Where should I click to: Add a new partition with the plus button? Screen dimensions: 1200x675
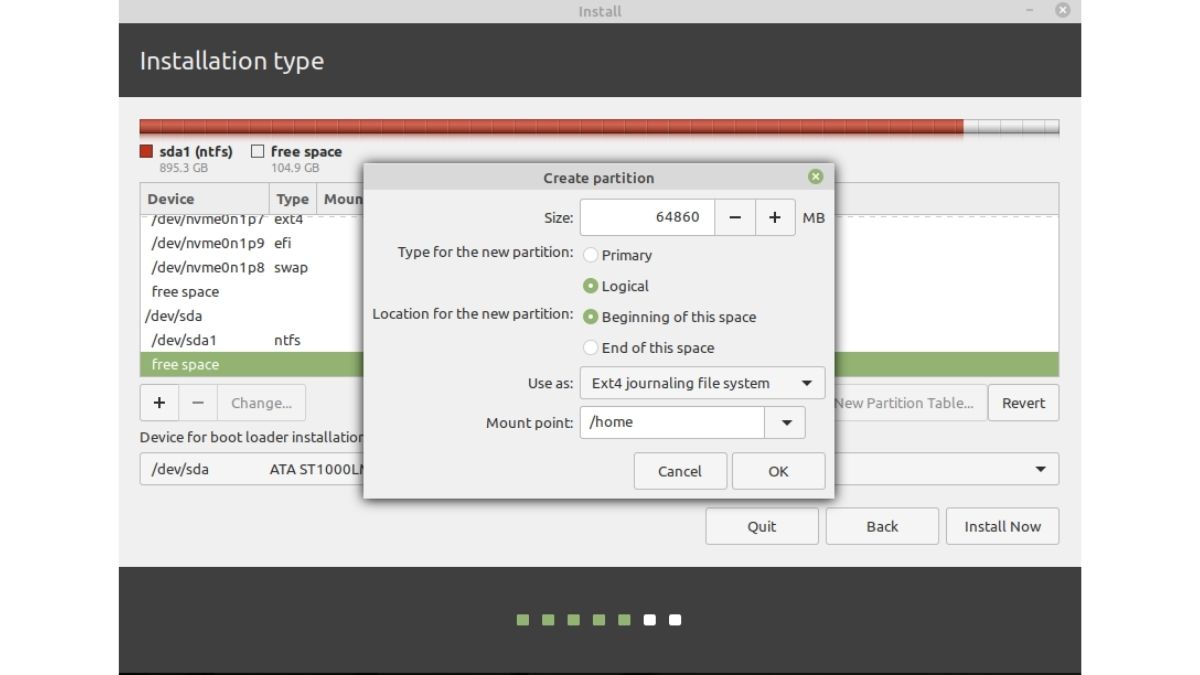point(159,402)
